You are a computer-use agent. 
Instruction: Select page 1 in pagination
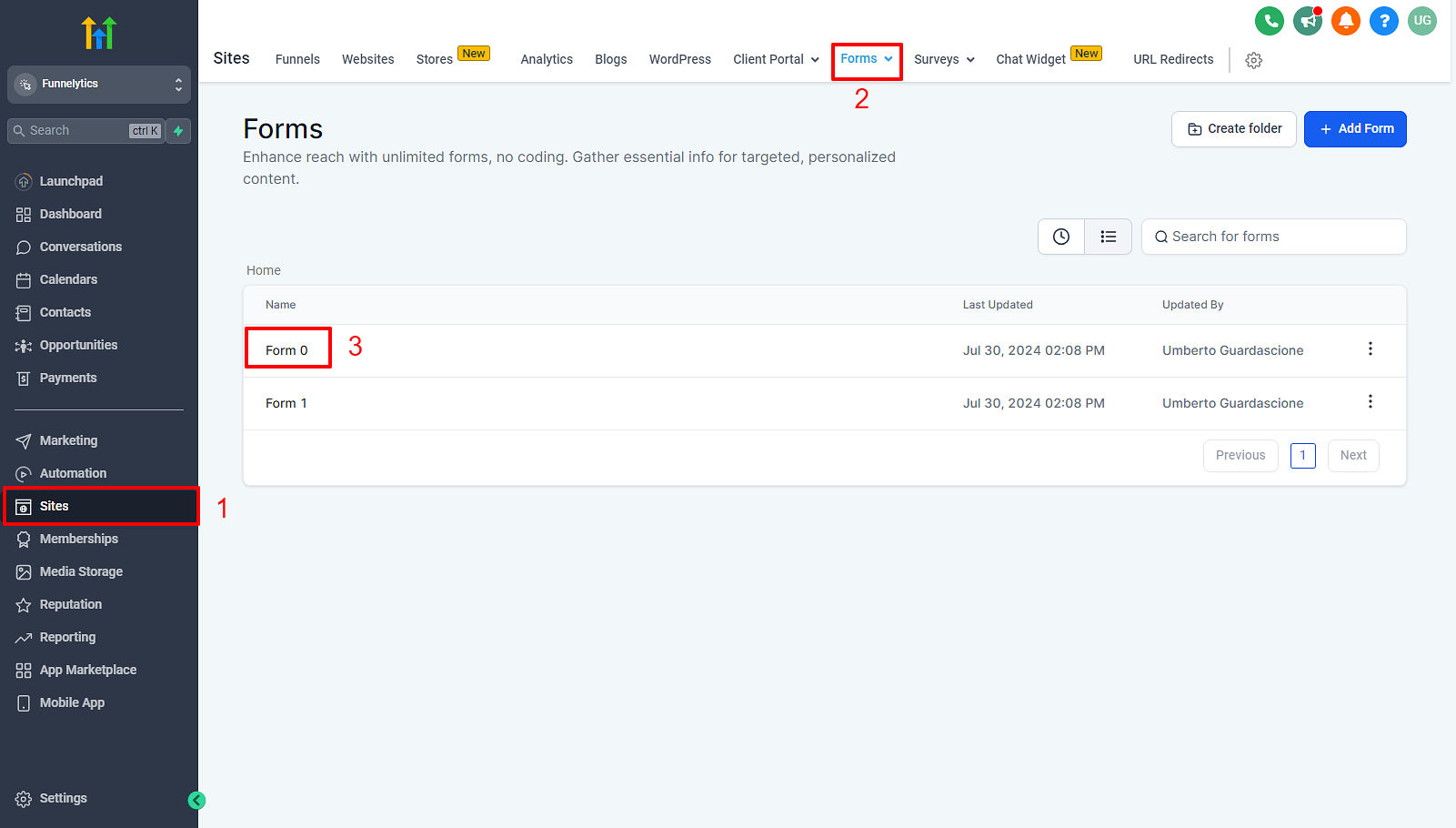[x=1302, y=456]
